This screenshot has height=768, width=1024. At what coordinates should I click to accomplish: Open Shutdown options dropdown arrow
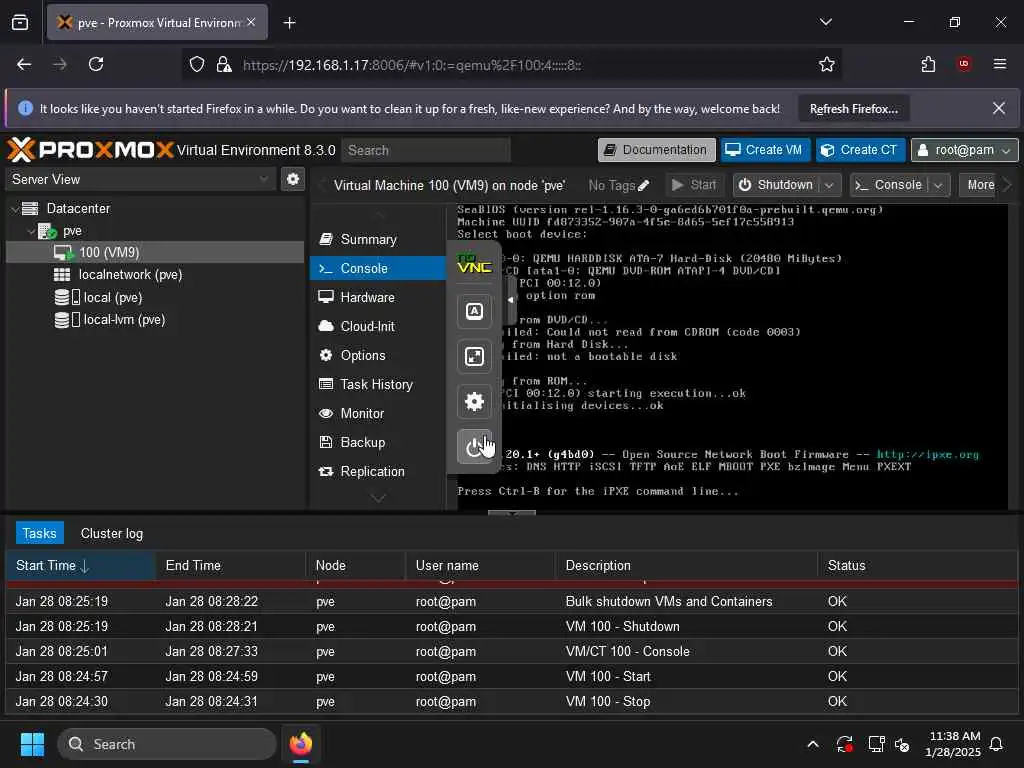829,185
